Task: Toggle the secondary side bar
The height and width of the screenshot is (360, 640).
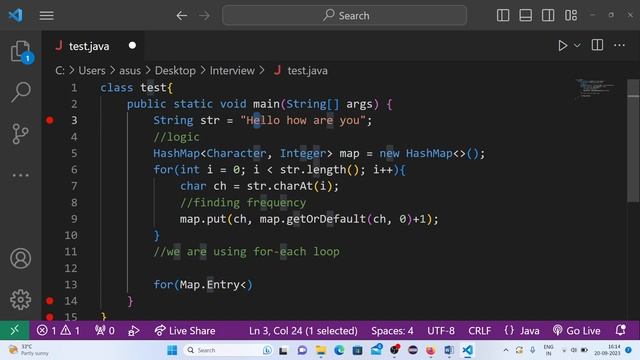Action: (548, 16)
